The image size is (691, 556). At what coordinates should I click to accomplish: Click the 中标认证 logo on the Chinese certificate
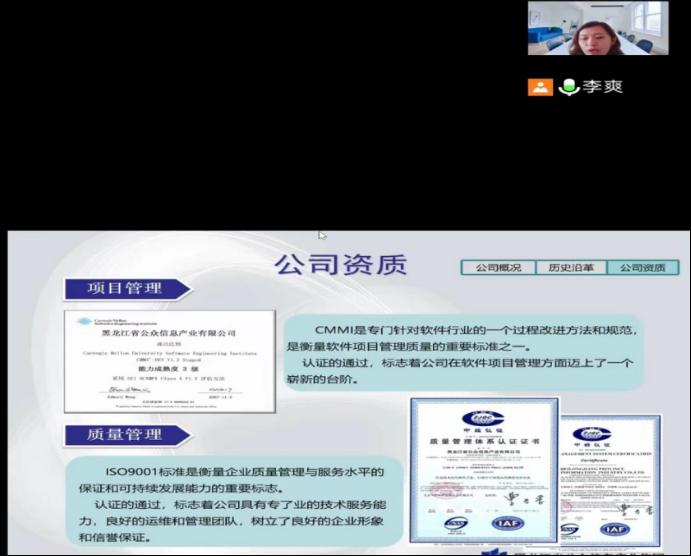tap(481, 421)
